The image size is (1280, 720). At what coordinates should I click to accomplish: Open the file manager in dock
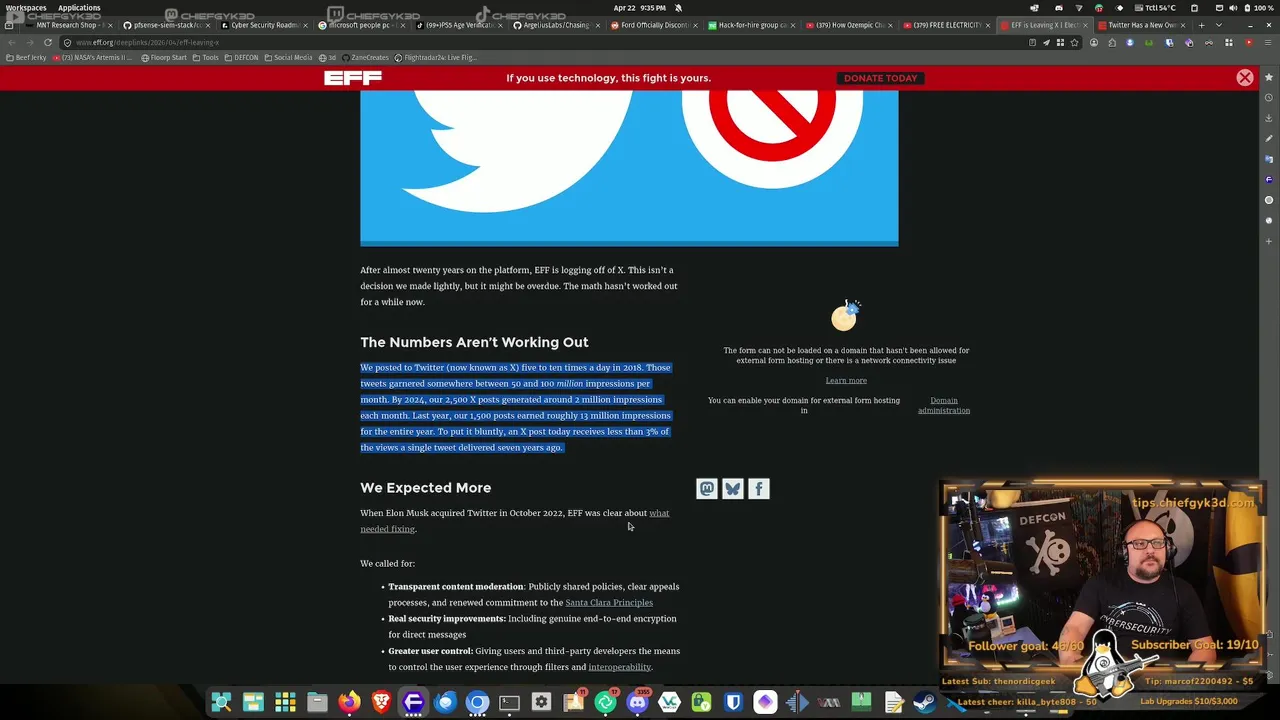point(317,702)
